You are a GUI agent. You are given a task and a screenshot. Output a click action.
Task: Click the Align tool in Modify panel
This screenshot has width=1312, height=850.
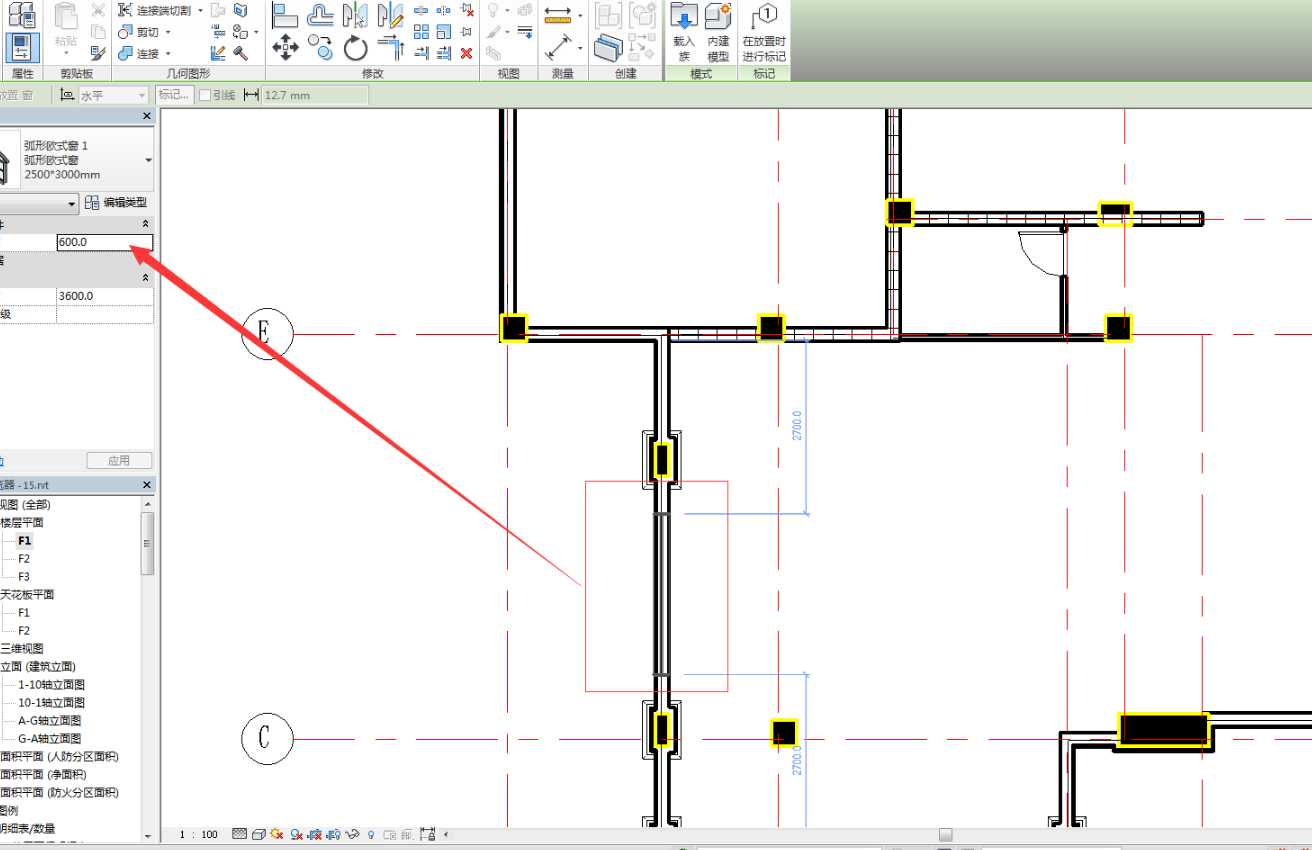coord(286,15)
